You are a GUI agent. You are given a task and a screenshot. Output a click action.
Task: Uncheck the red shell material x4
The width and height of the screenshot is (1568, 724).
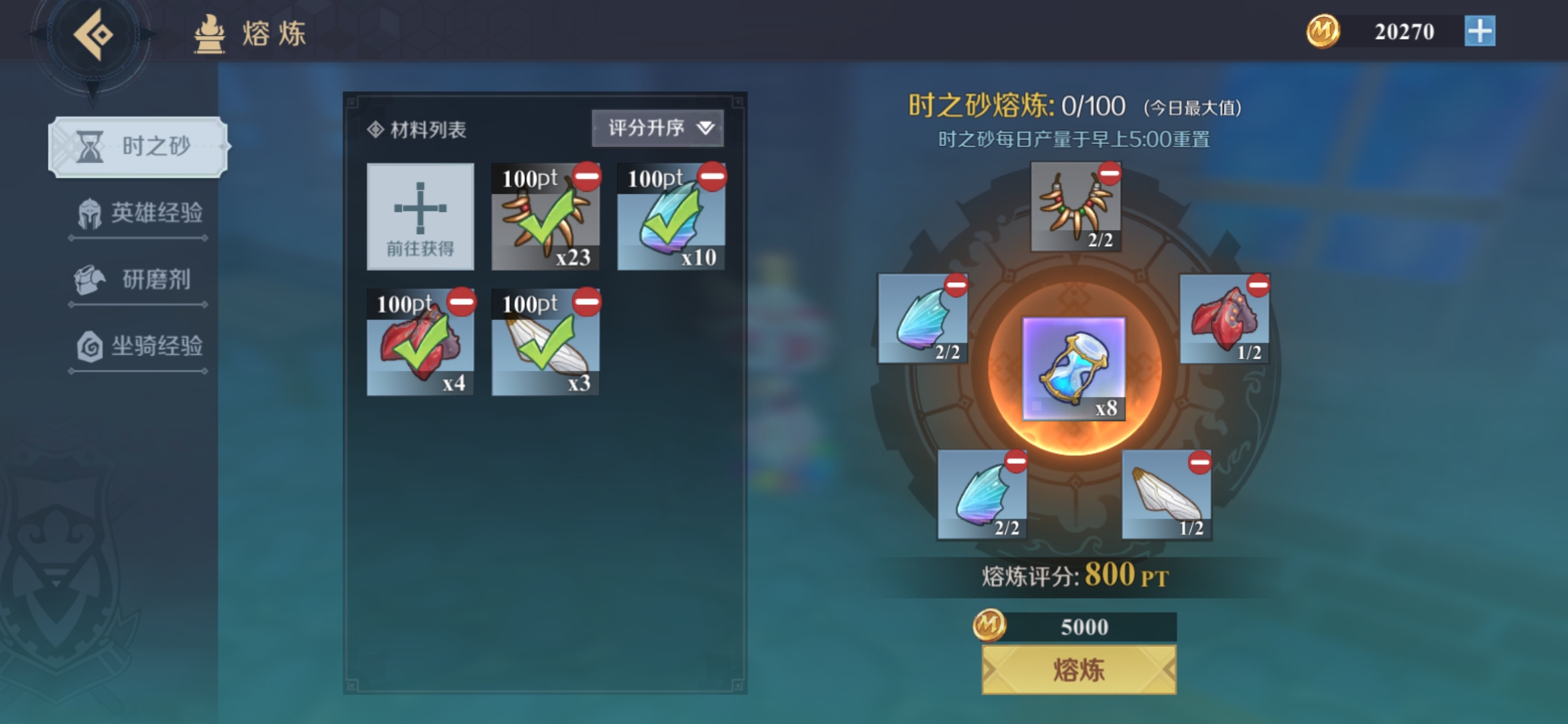pyautogui.click(x=420, y=342)
